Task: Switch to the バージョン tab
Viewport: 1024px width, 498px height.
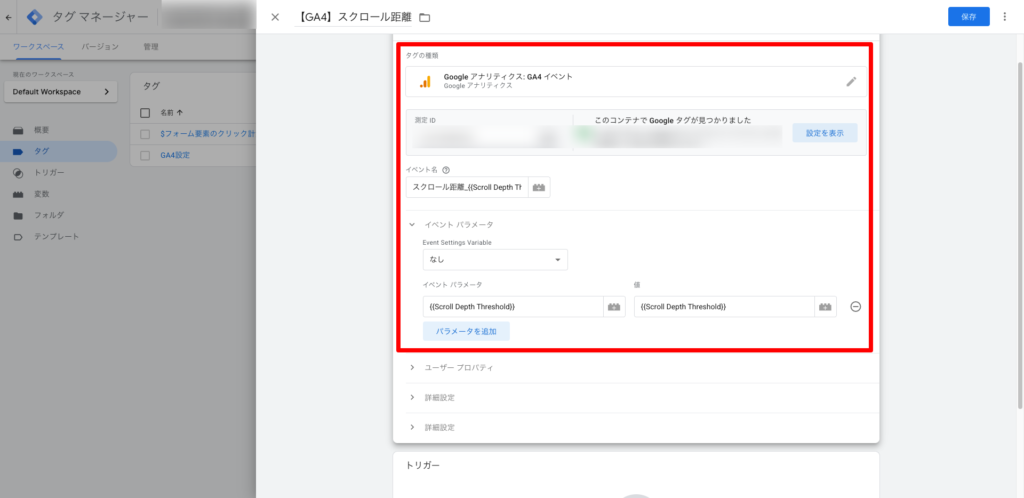Action: pos(100,47)
